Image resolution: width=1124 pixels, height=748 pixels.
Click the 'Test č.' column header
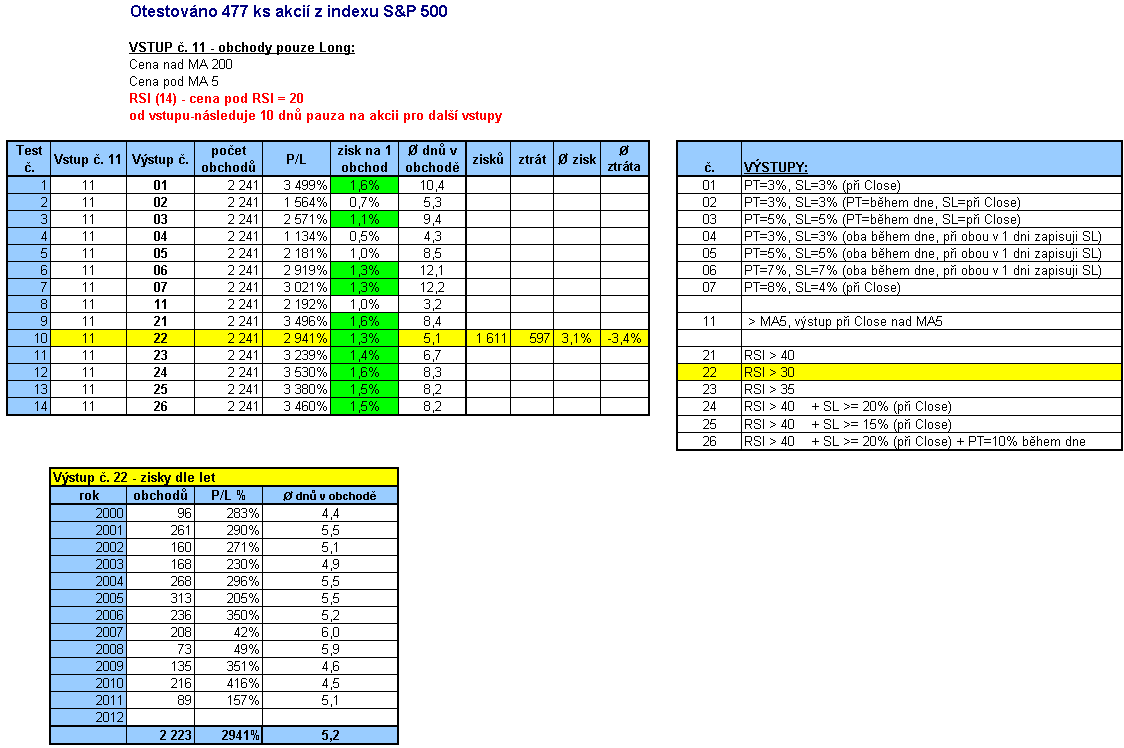tap(29, 158)
